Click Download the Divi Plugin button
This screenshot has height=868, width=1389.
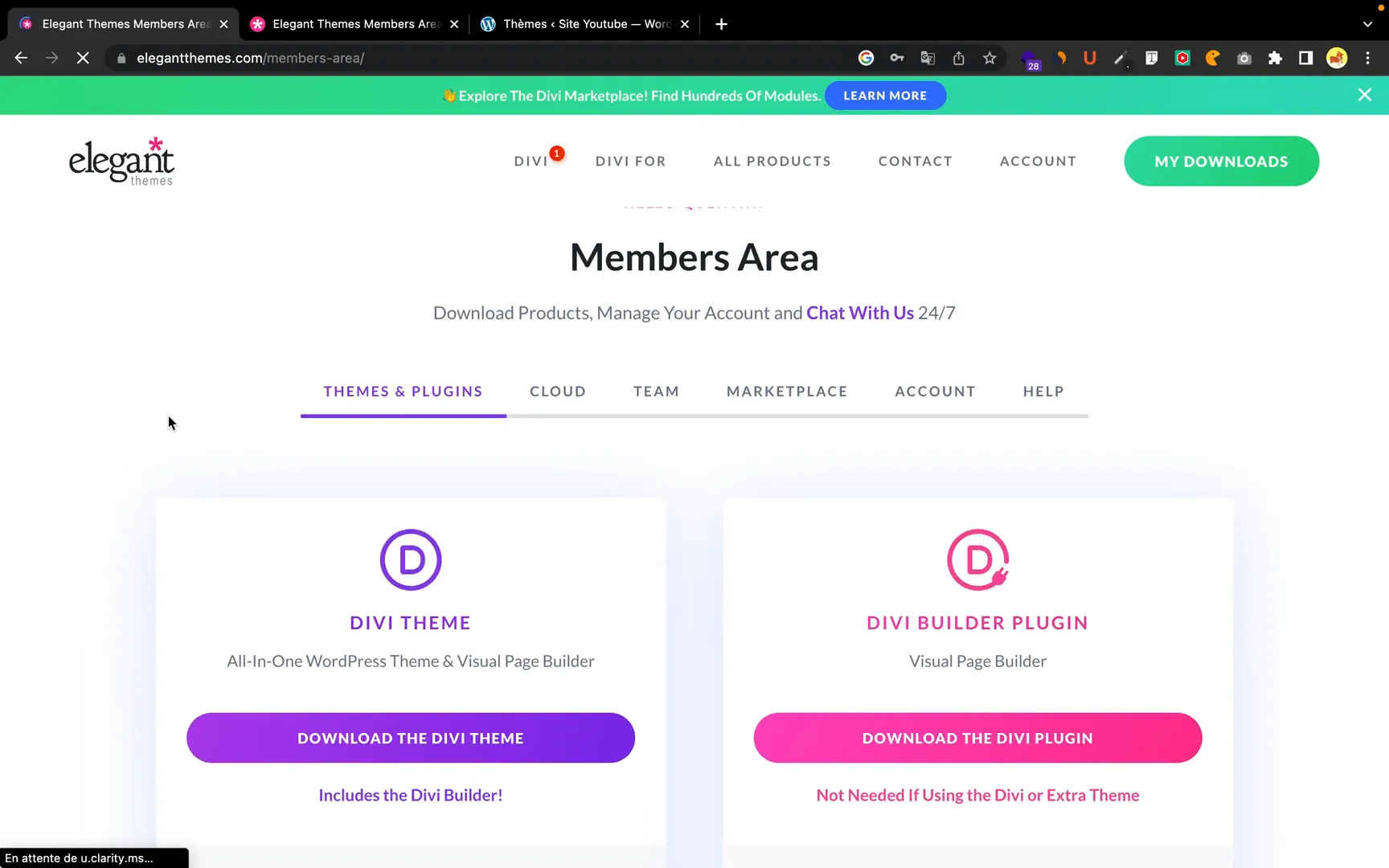977,738
